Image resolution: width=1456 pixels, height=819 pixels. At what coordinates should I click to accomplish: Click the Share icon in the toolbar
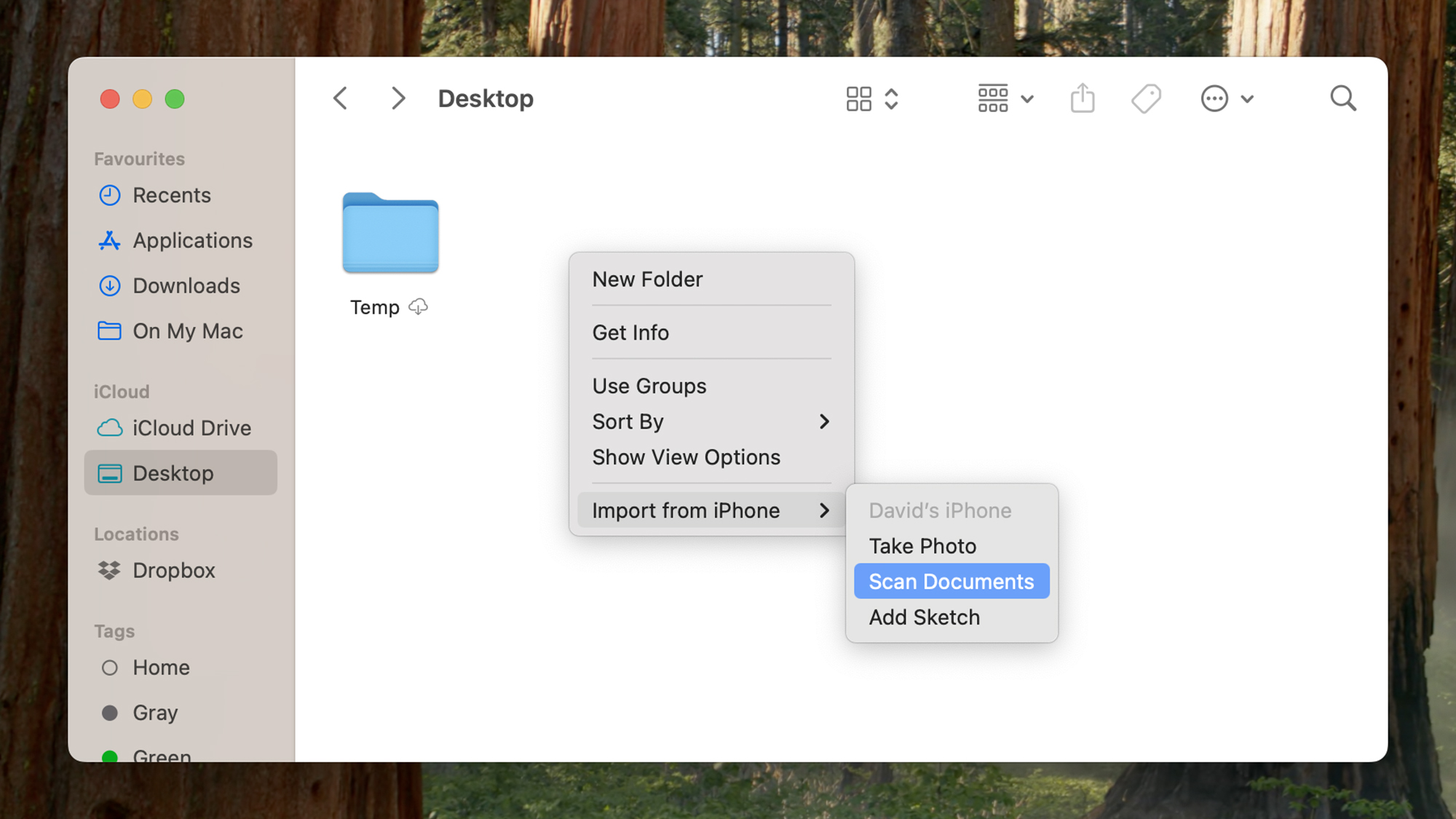[x=1083, y=98]
